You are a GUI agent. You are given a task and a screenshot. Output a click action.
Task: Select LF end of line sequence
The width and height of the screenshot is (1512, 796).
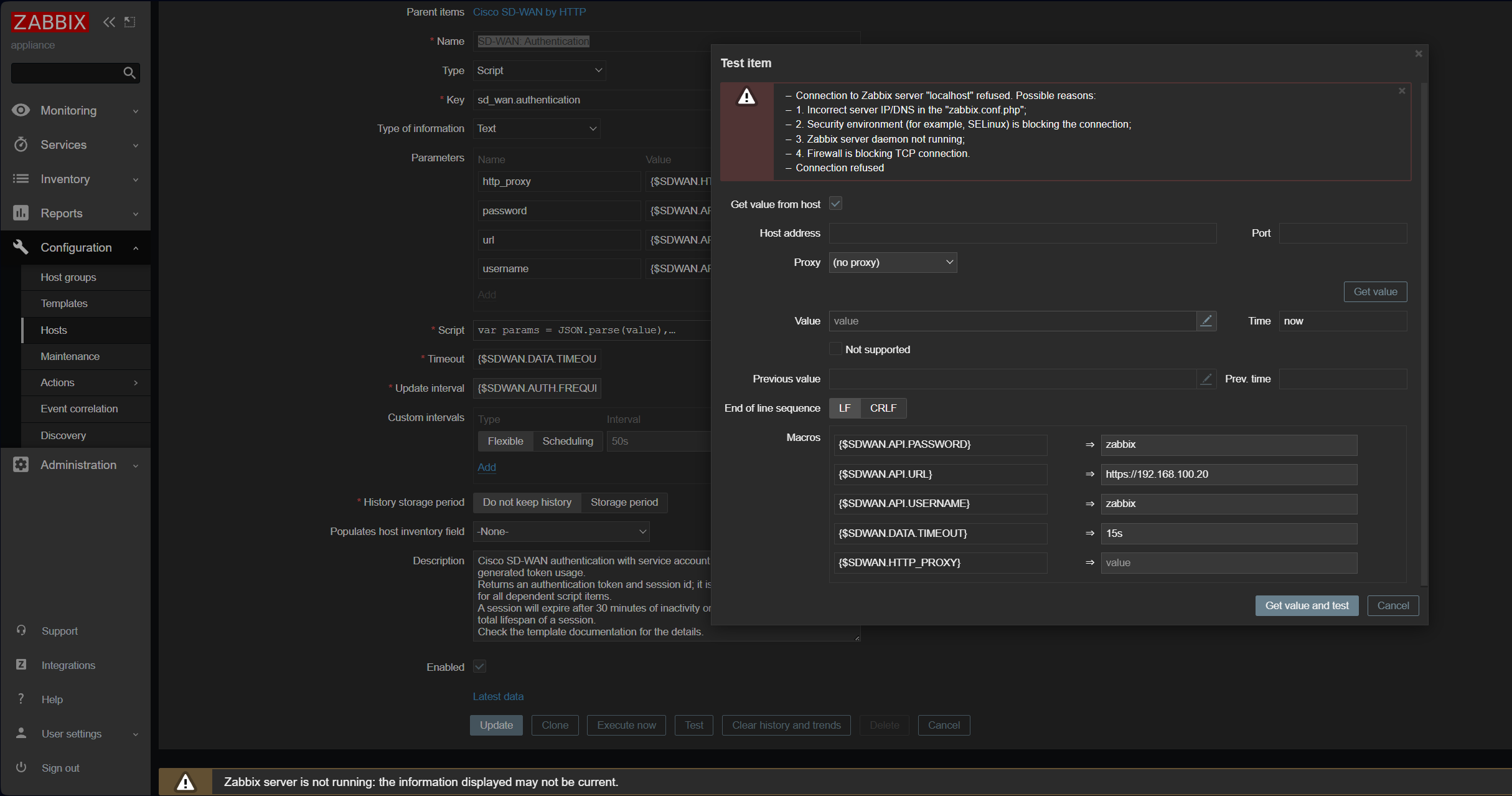pos(845,408)
